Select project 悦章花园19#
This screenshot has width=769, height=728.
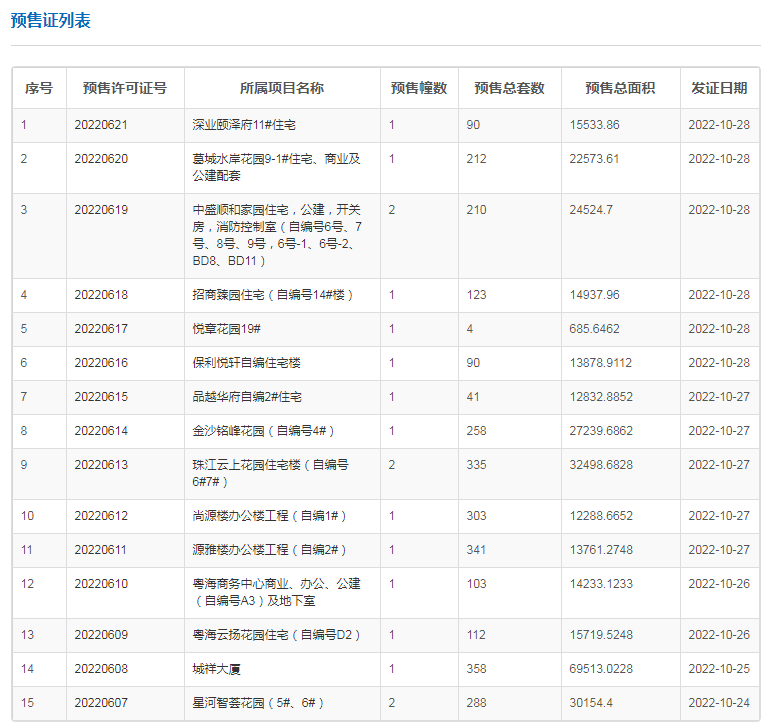click(227, 329)
